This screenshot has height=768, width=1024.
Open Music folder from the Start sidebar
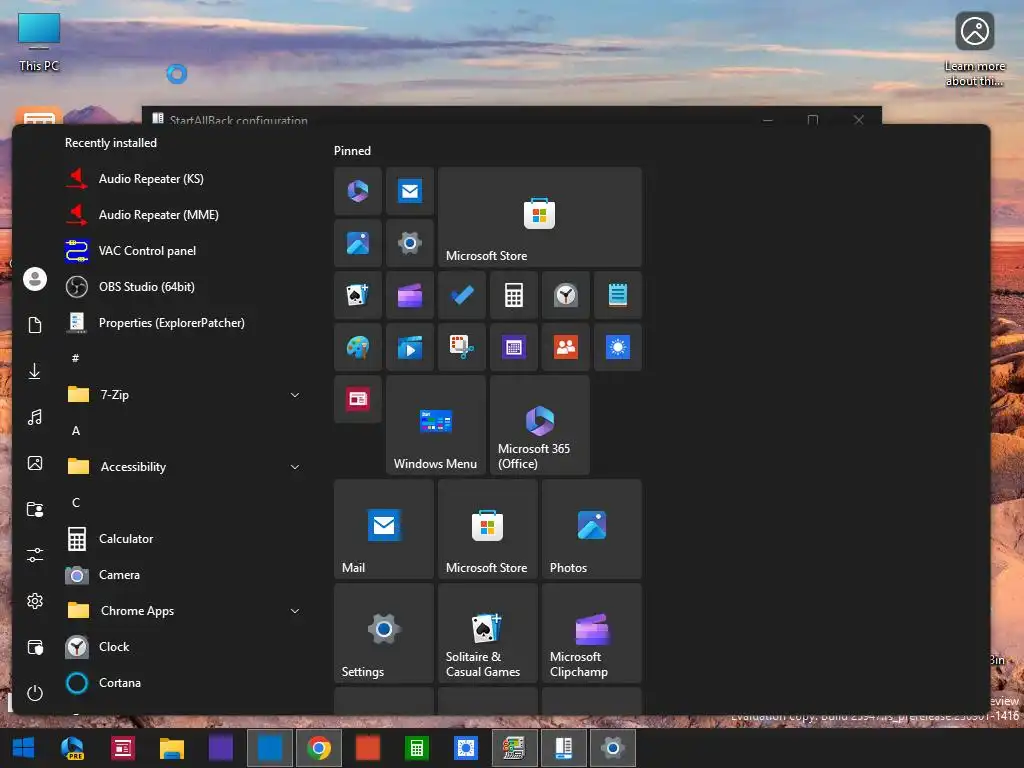point(35,417)
